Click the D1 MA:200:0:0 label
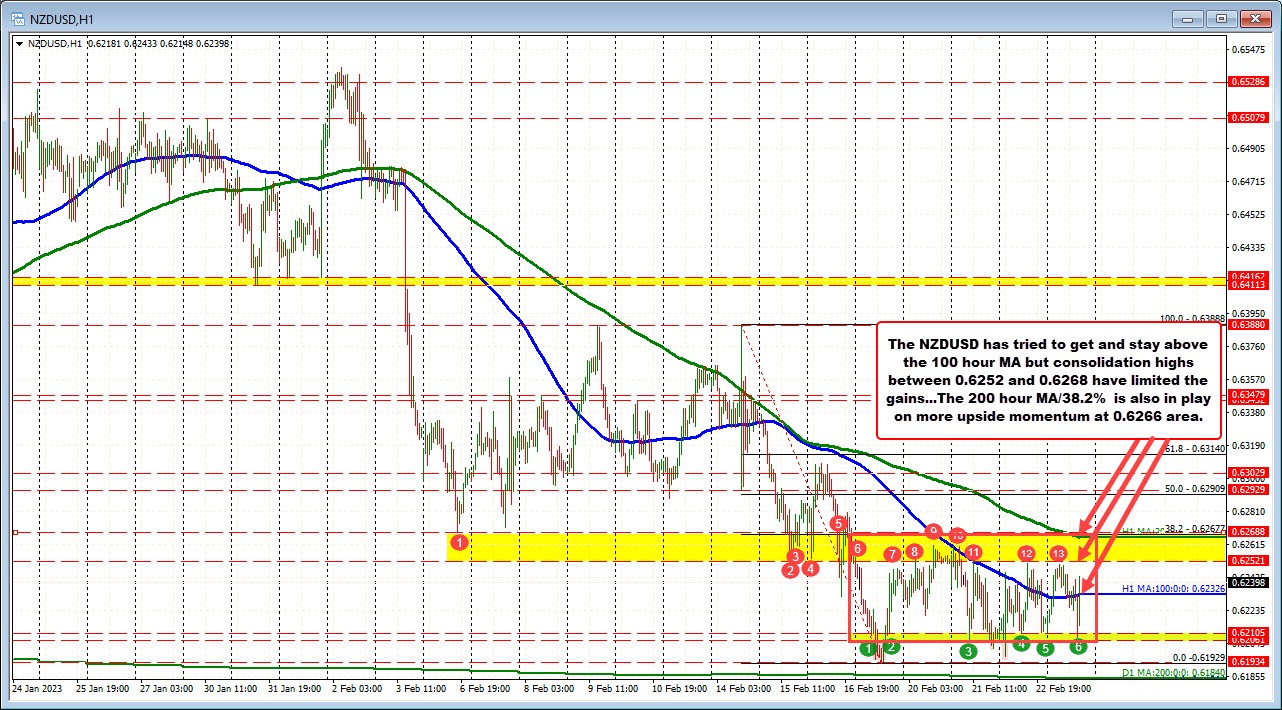 coord(1173,674)
